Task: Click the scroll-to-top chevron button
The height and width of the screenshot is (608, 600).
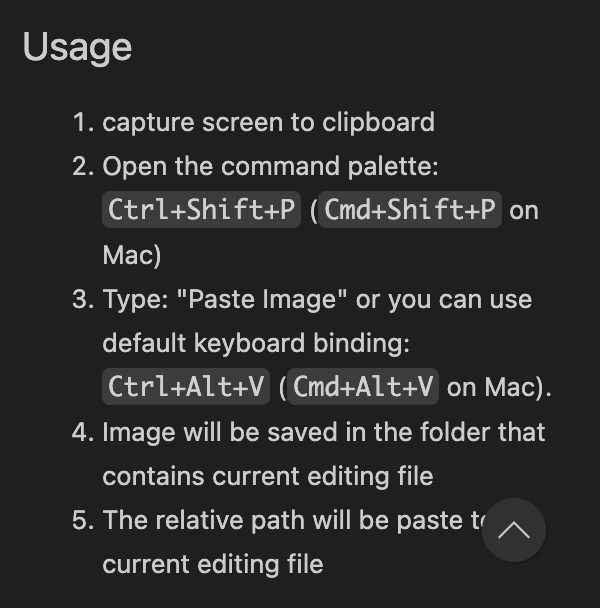Action: 514,530
